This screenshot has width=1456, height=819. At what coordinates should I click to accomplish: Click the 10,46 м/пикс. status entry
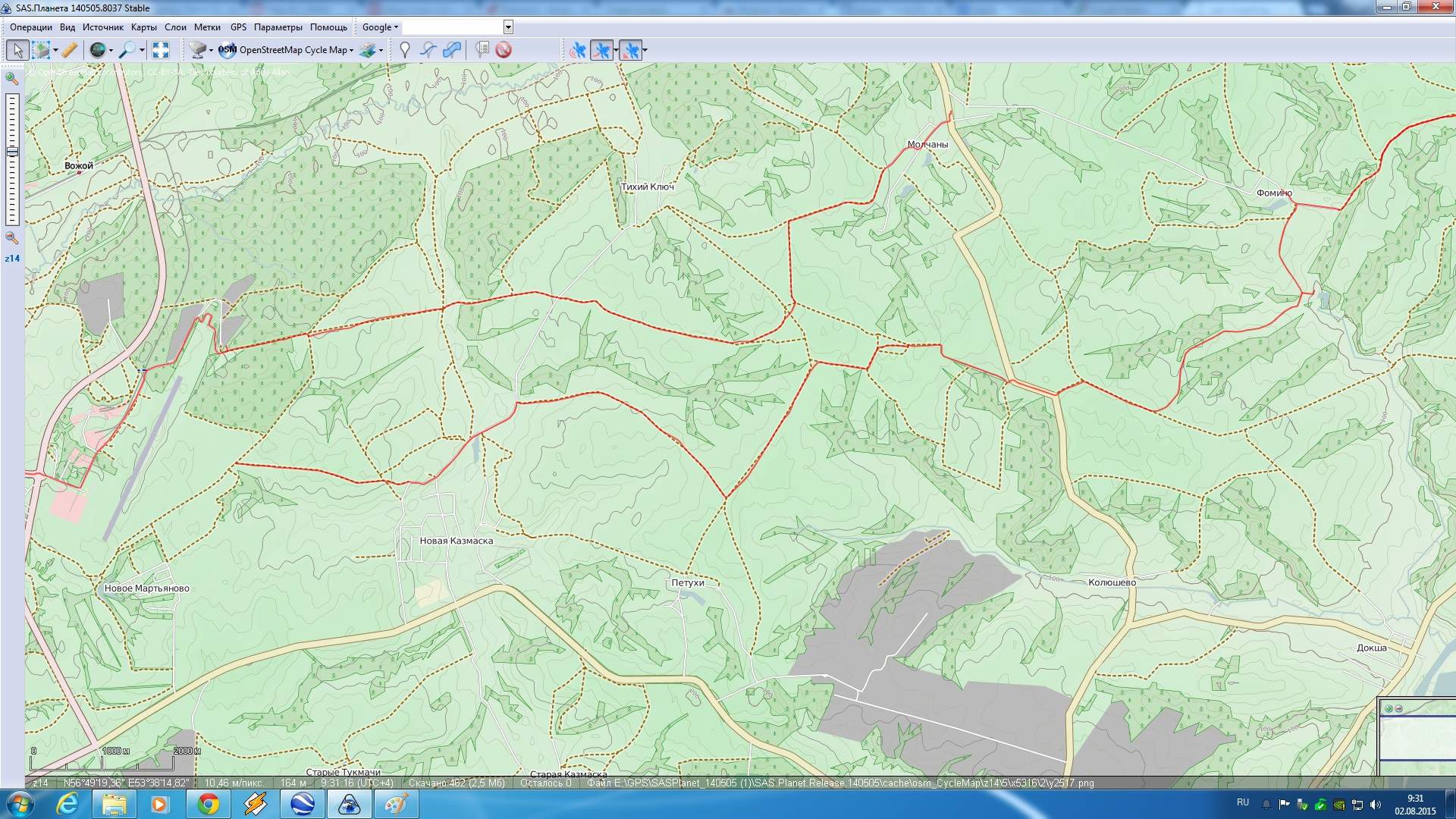(x=234, y=783)
